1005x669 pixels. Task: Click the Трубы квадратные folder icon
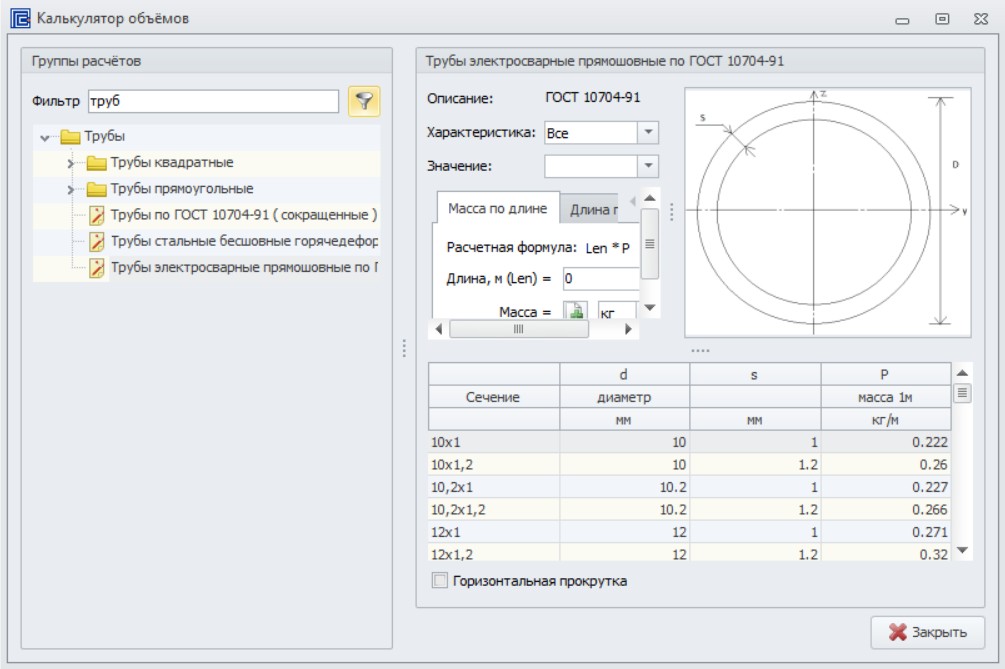coord(96,163)
